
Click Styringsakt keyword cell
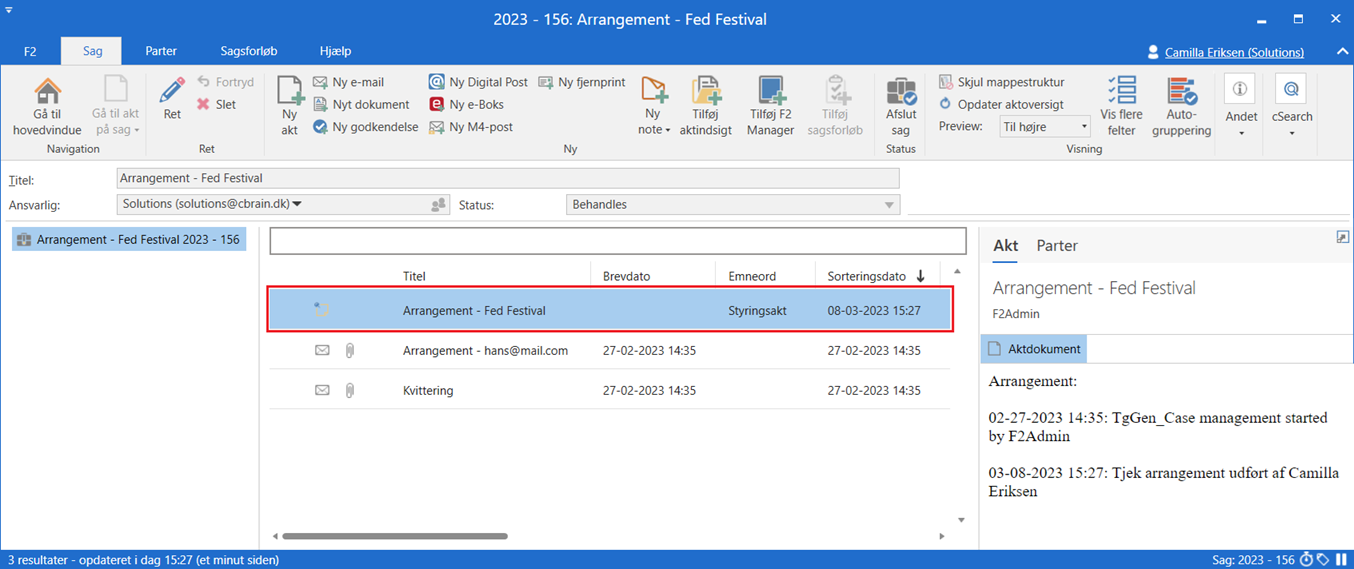757,311
